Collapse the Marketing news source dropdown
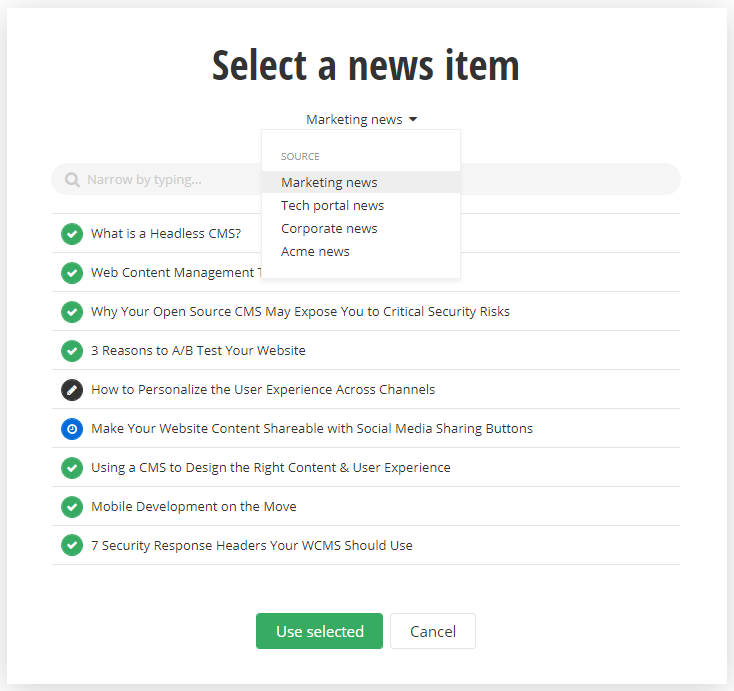The height and width of the screenshot is (691, 734). 355,120
